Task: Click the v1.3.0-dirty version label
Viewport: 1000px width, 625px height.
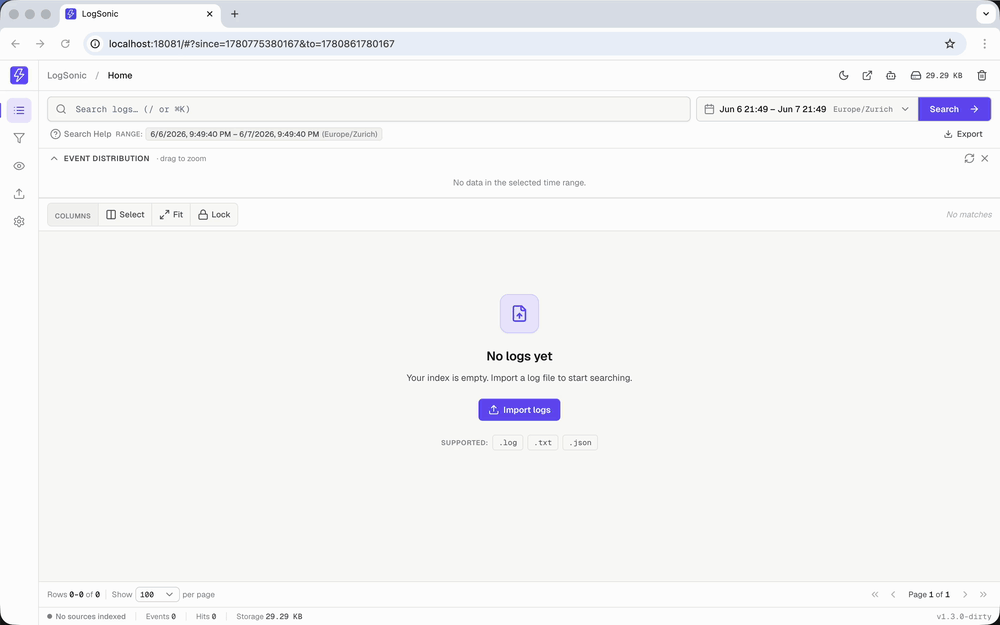Action: coord(963,617)
